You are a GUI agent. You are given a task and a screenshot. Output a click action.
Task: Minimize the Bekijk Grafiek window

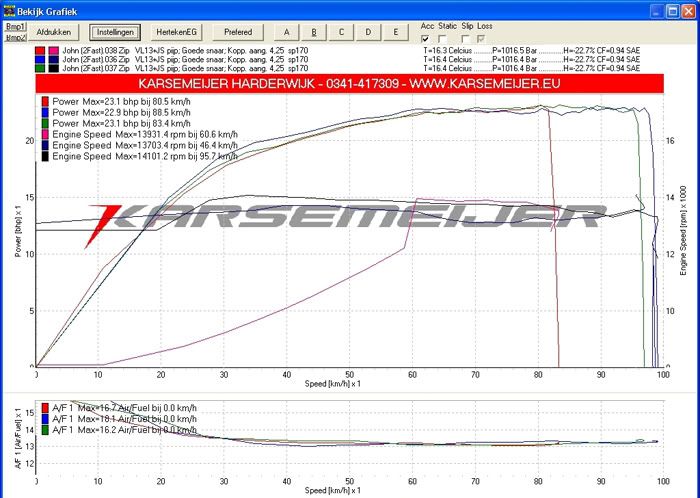656,11
